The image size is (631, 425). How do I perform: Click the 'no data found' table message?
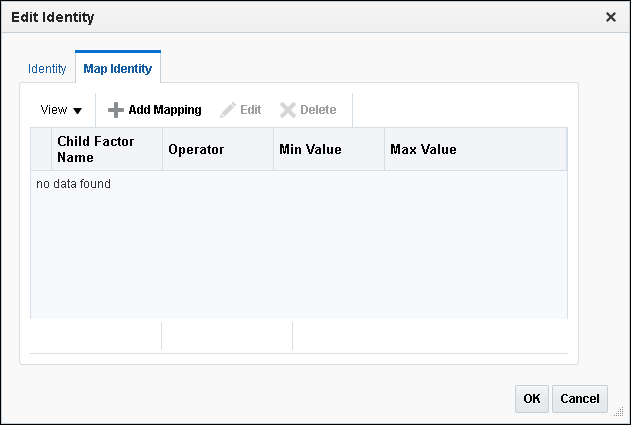73,184
